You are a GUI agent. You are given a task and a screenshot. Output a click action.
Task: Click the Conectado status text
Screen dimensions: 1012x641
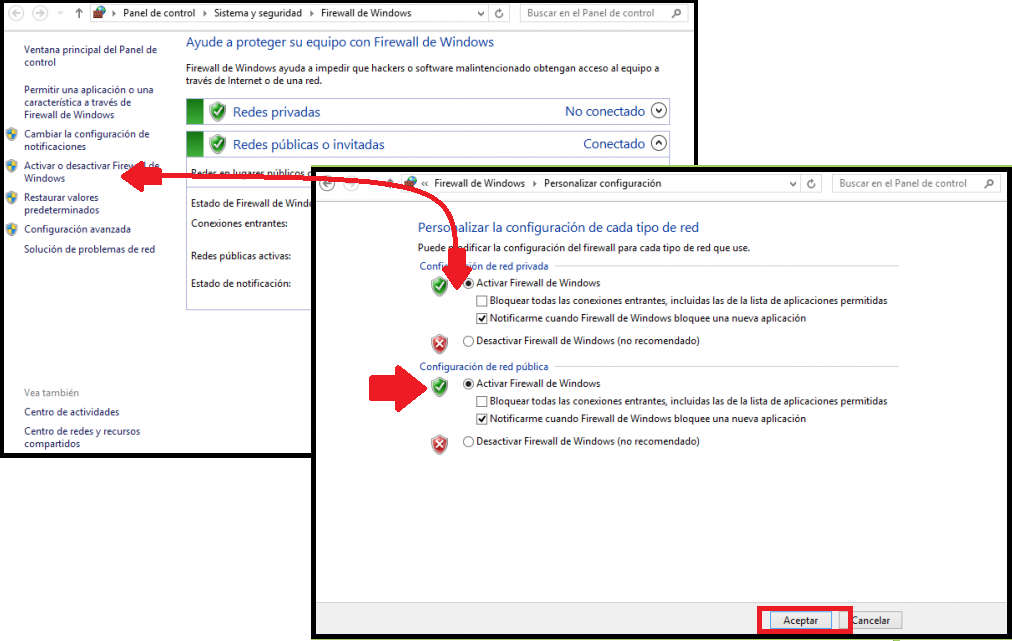coord(614,144)
